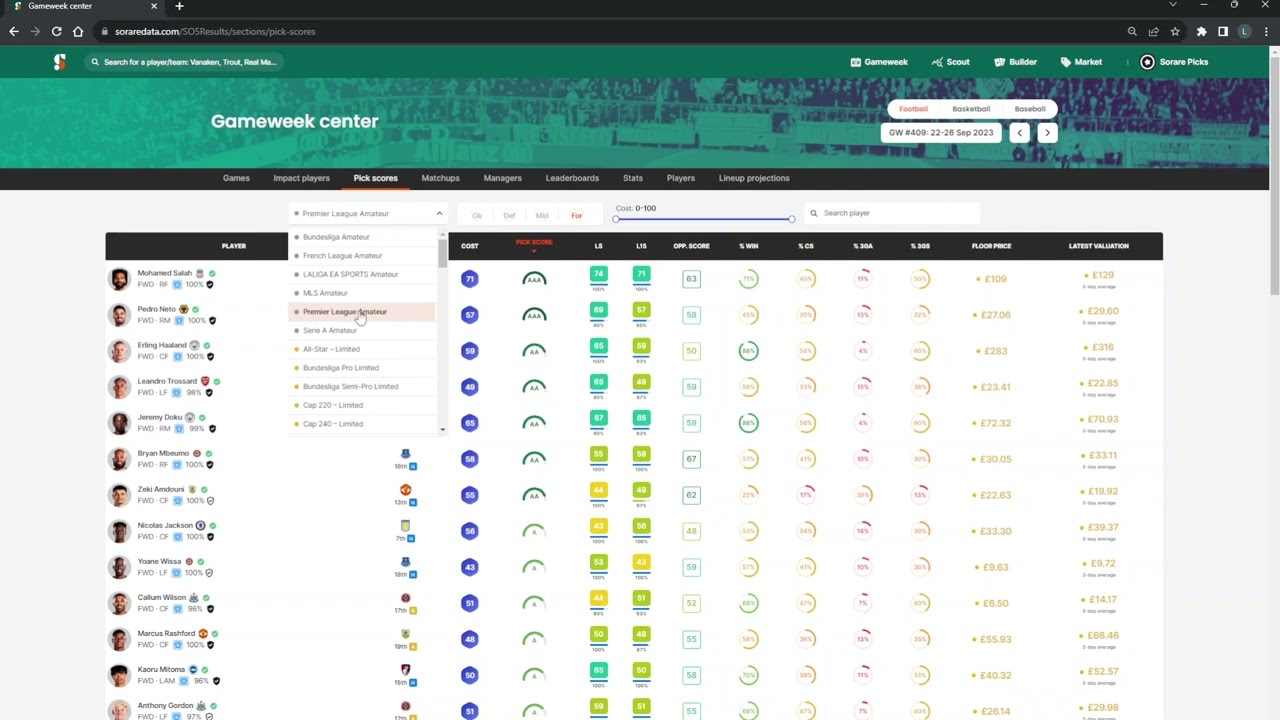Switch to the Matchups tab
Image resolution: width=1280 pixels, height=720 pixels.
pyautogui.click(x=440, y=178)
